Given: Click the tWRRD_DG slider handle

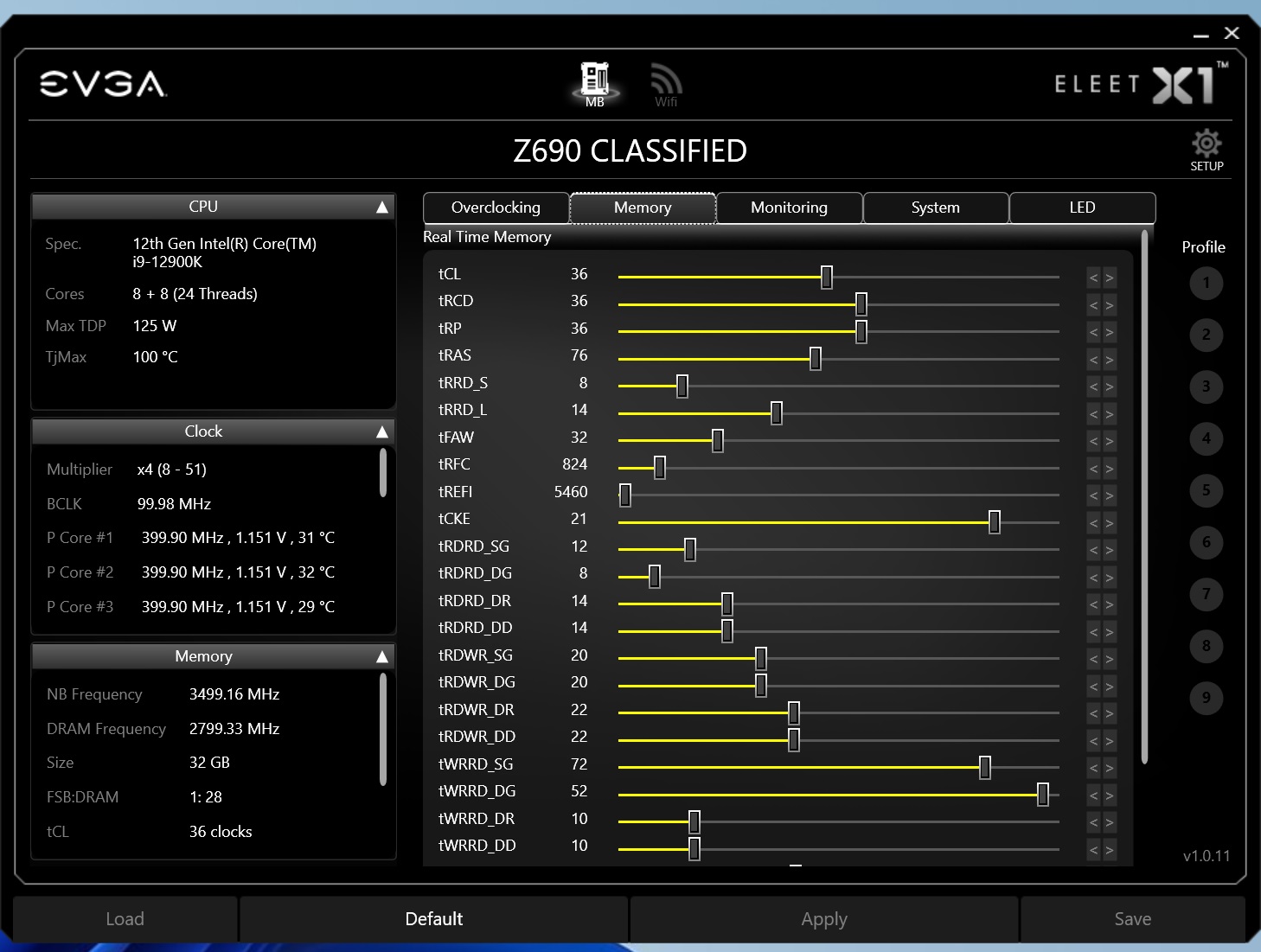Looking at the screenshot, I should coord(1043,795).
